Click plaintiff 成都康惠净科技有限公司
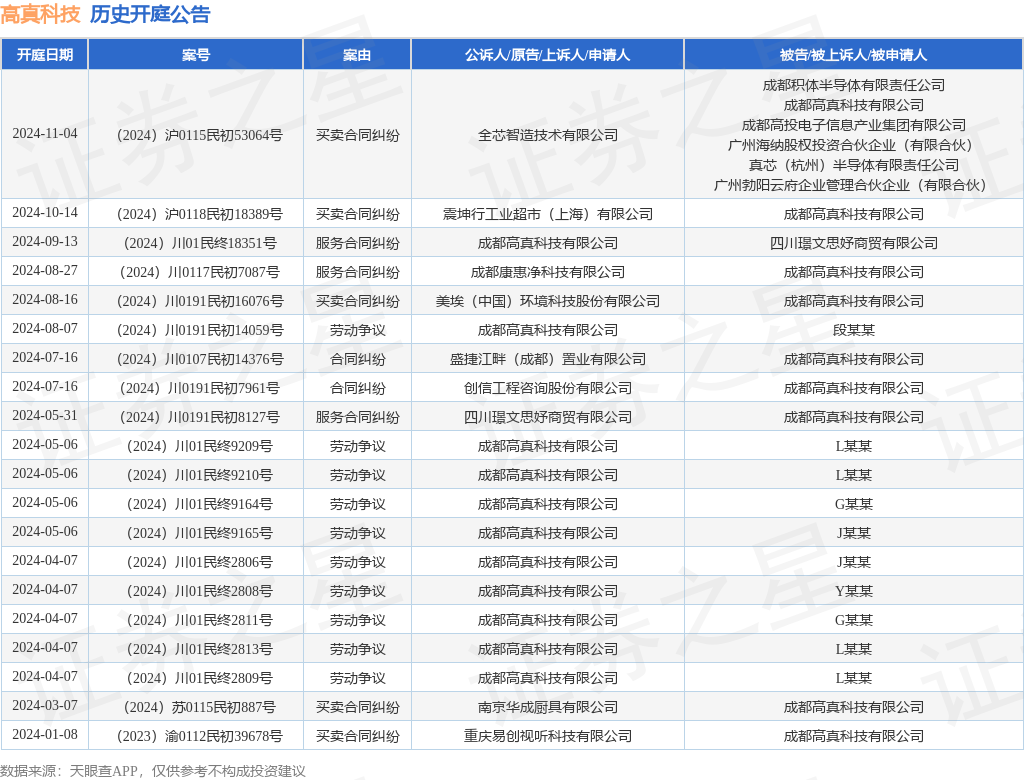The height and width of the screenshot is (780, 1024). coord(548,272)
